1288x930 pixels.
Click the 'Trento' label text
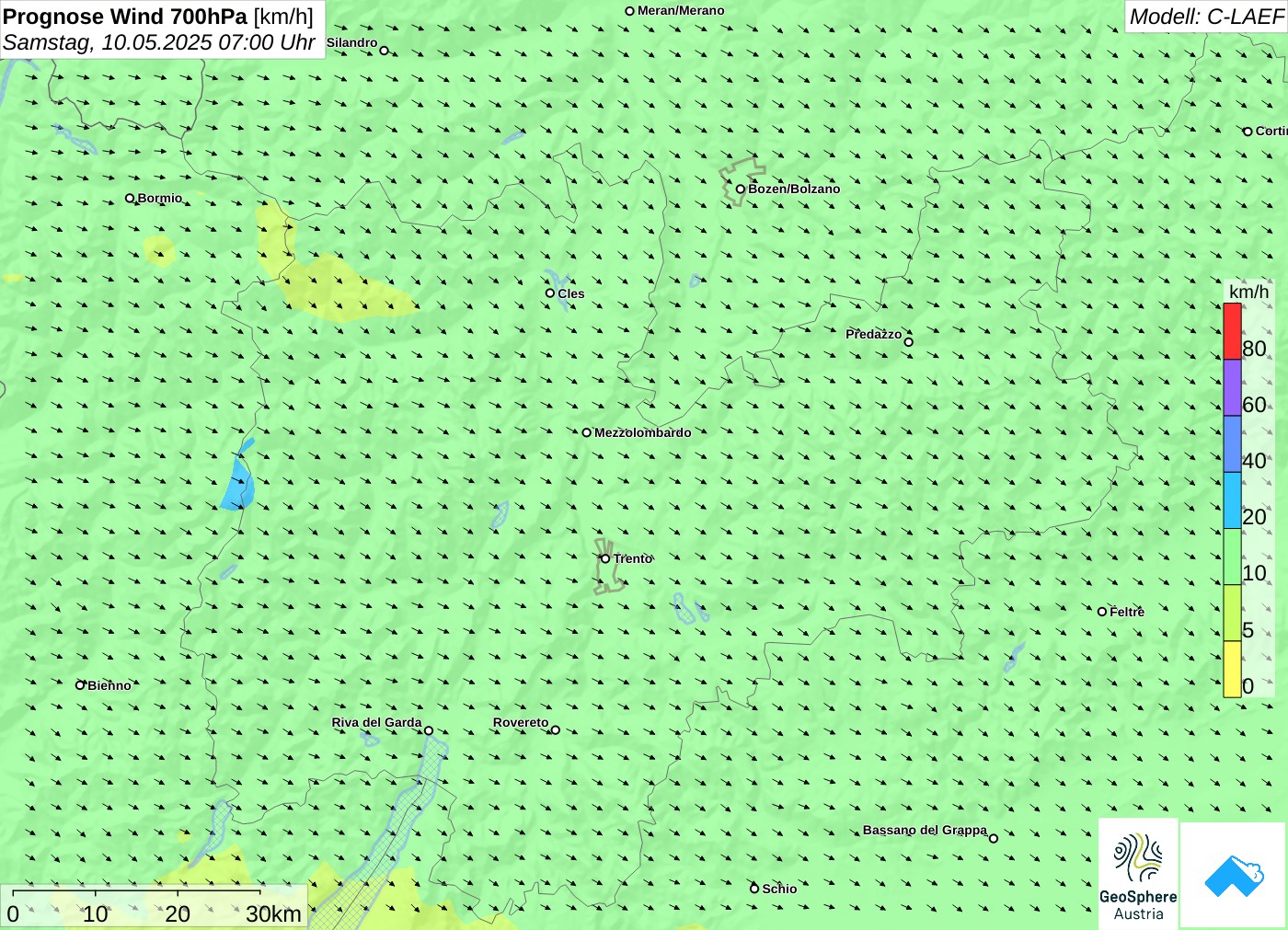pos(633,558)
